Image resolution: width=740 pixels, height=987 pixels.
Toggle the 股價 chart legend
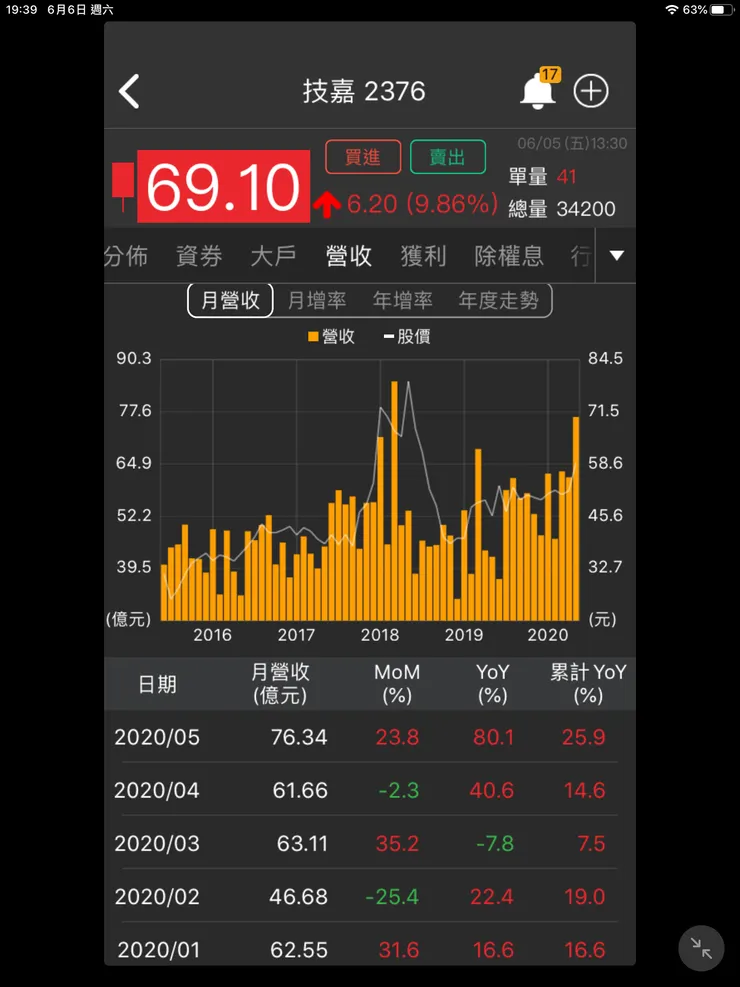tap(407, 337)
